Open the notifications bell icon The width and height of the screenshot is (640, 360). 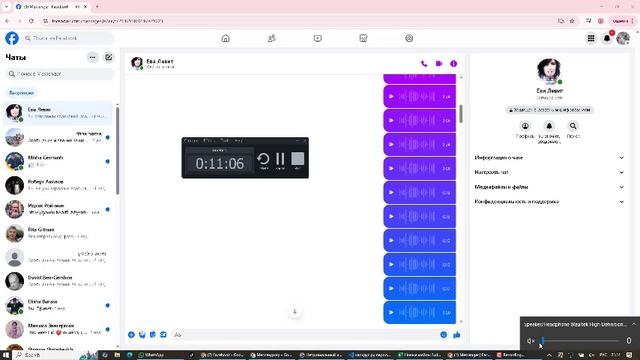[x=607, y=38]
